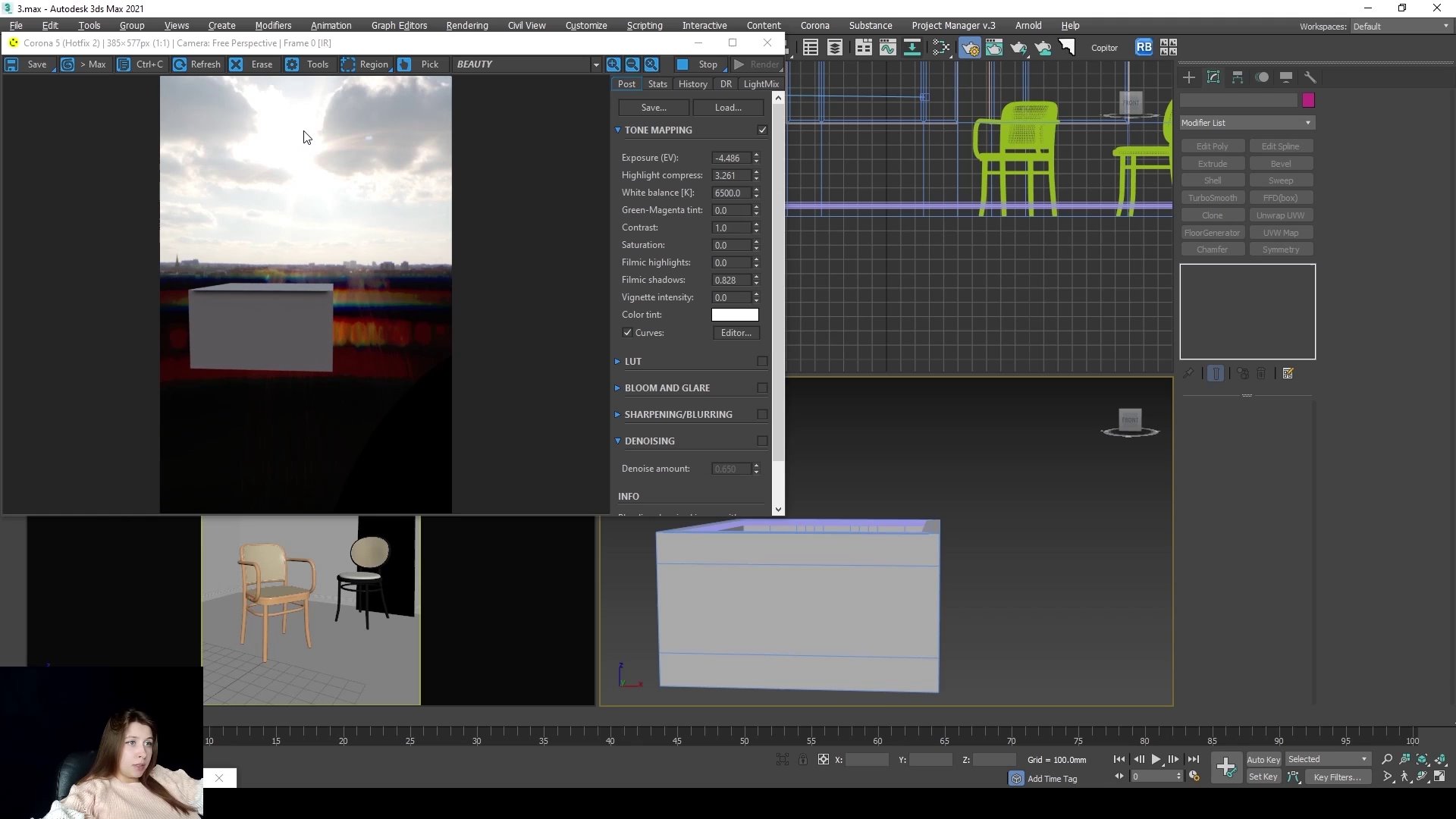
Task: Click the Stop render button
Action: [697, 64]
